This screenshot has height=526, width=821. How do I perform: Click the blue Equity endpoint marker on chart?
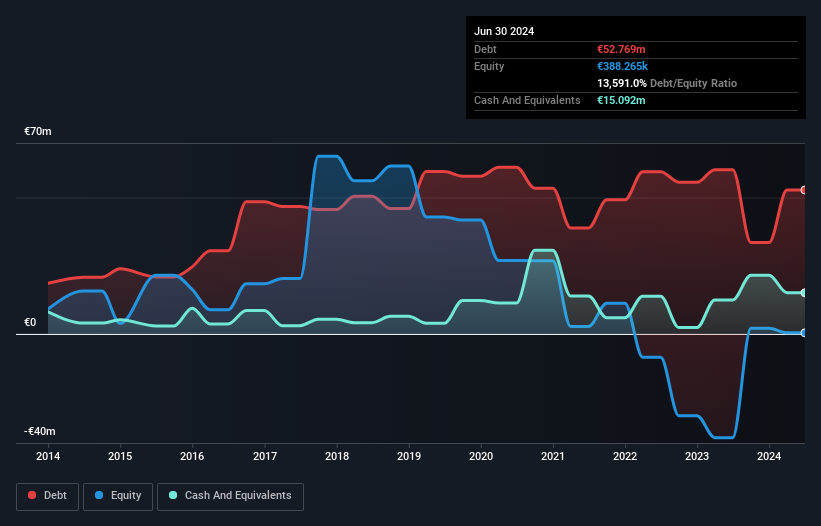[804, 333]
